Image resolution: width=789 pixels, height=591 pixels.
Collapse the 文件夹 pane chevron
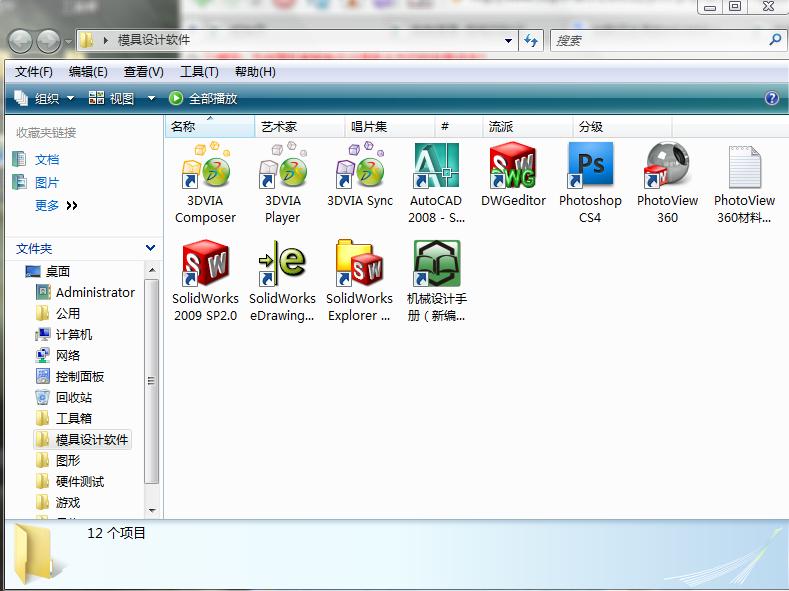(150, 248)
